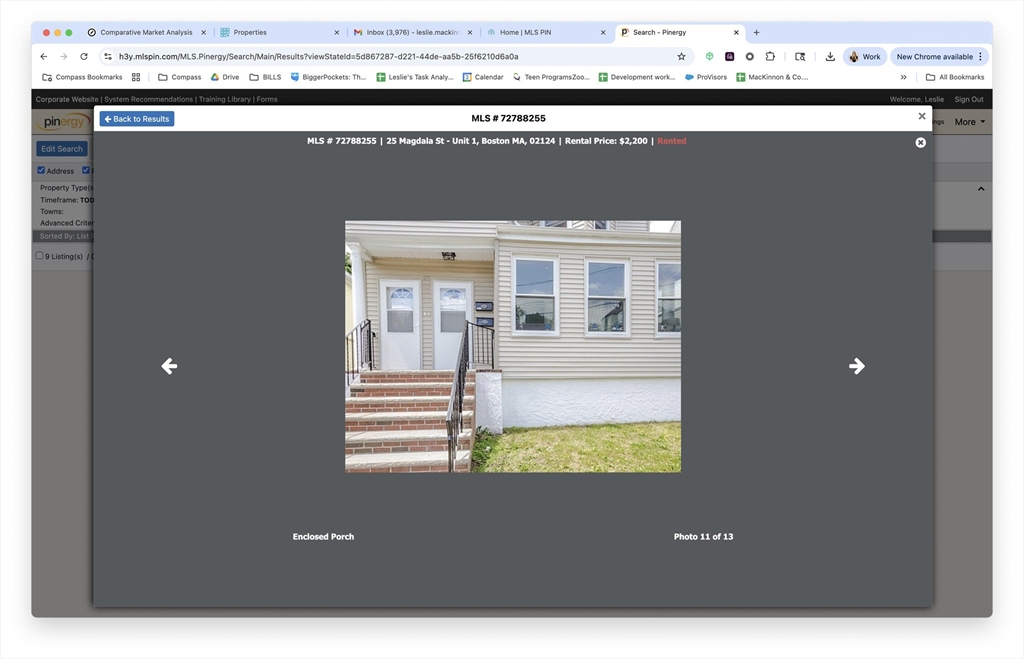Switch to Comparative Market Analysis tab
The height and width of the screenshot is (659, 1024).
coord(146,32)
